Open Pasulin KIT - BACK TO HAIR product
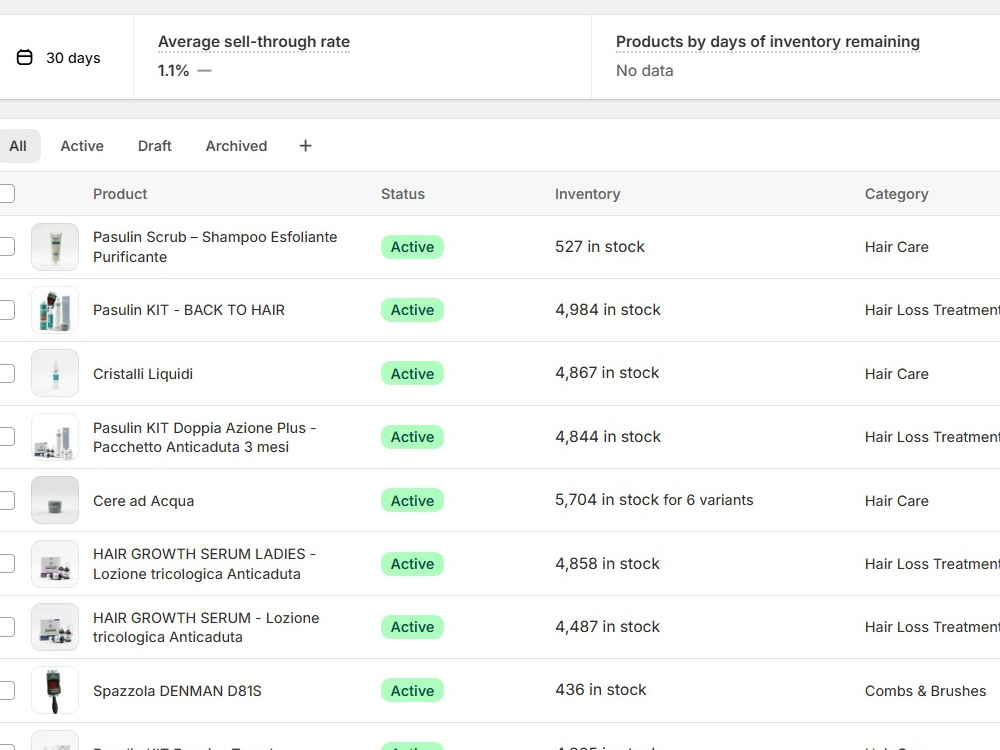 pos(189,310)
